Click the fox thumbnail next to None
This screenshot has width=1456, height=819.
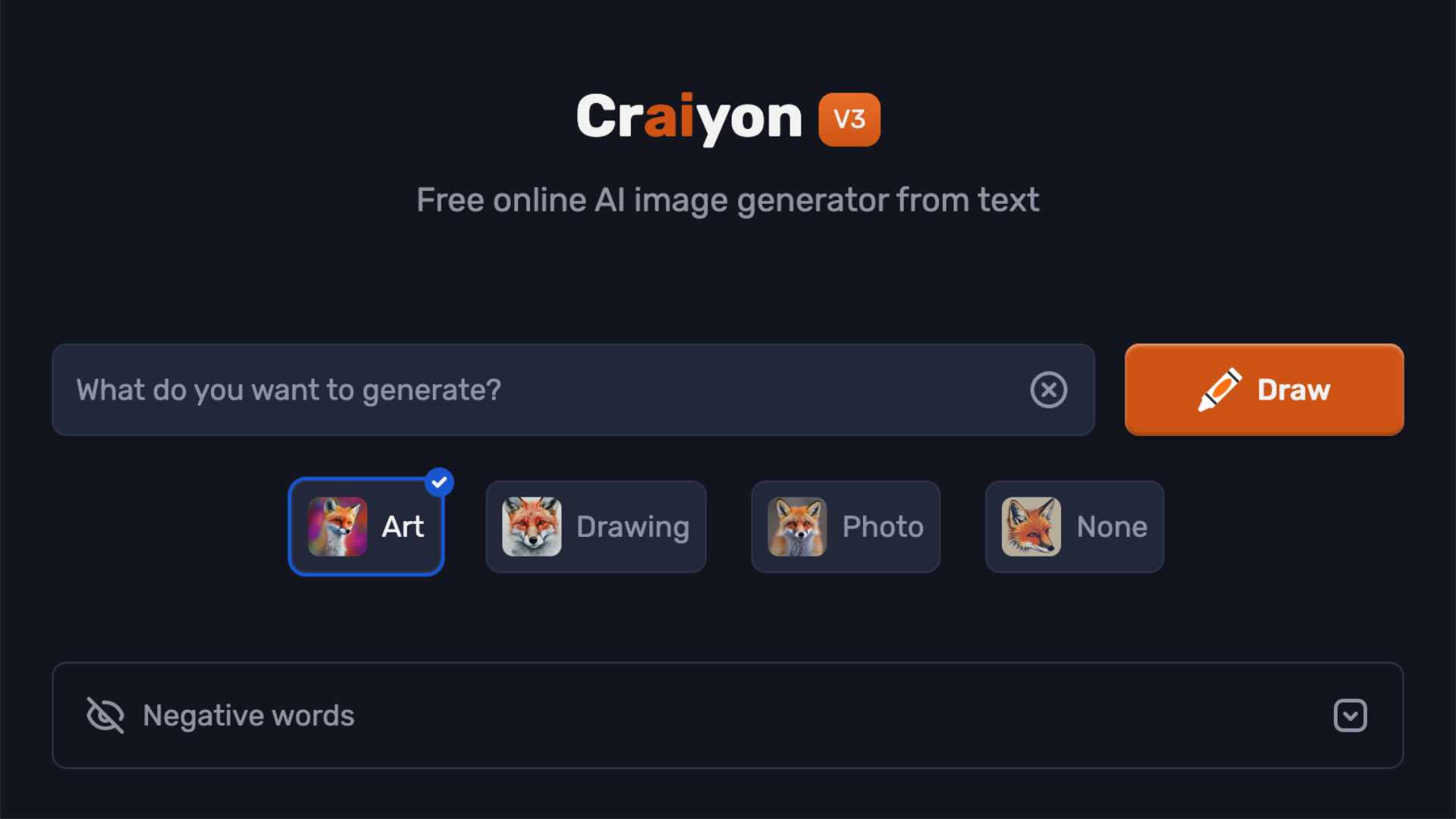coord(1031,526)
